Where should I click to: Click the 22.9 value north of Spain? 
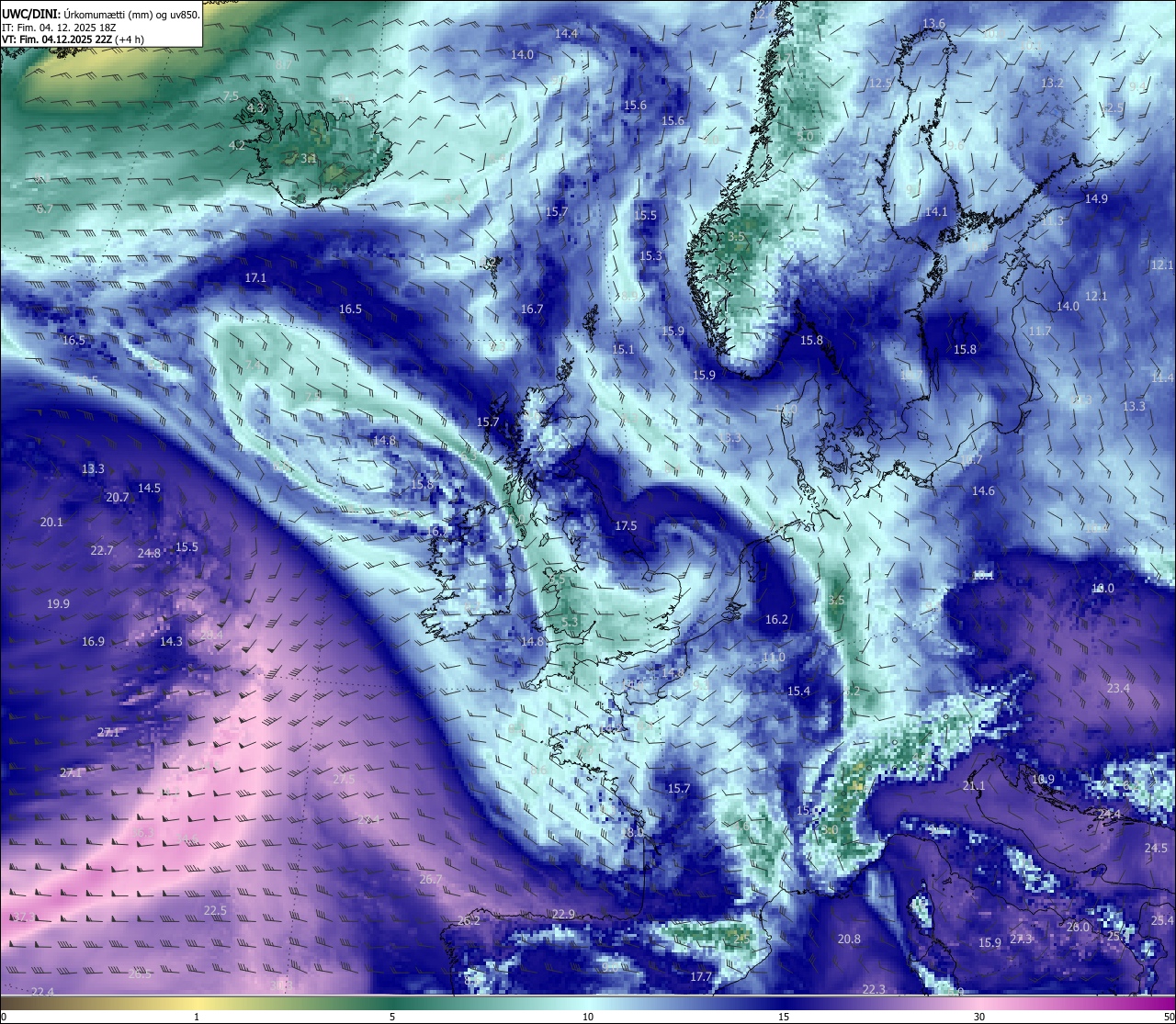(563, 915)
